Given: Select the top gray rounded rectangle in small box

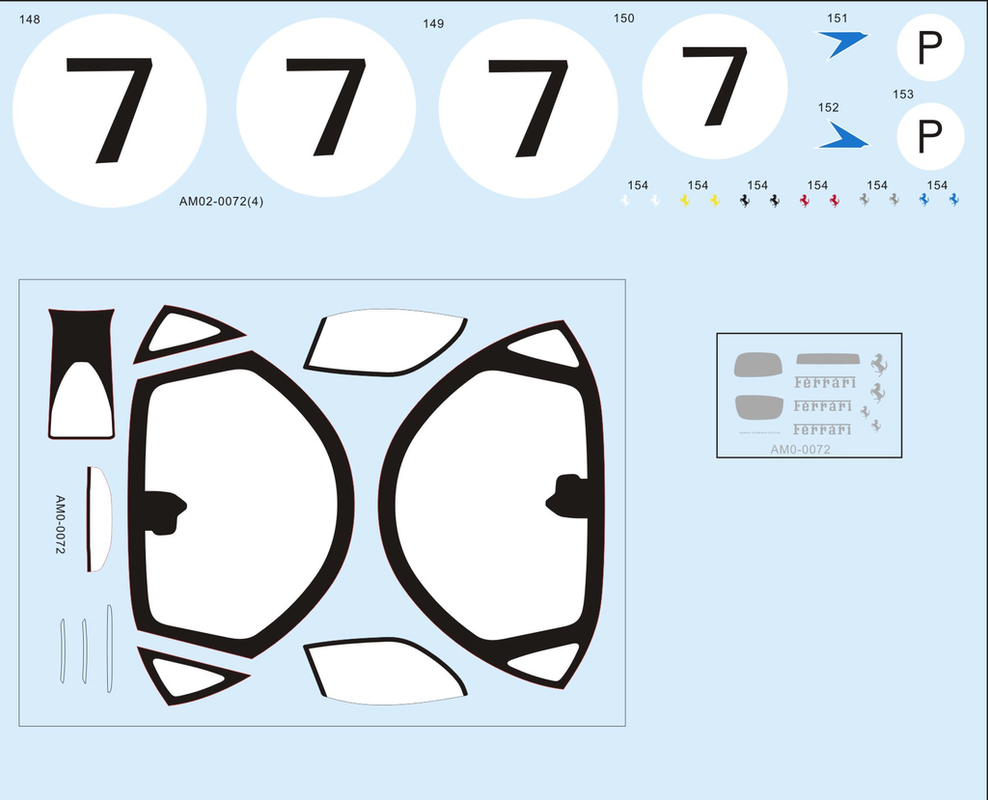Looking at the screenshot, I should pyautogui.click(x=758, y=364).
